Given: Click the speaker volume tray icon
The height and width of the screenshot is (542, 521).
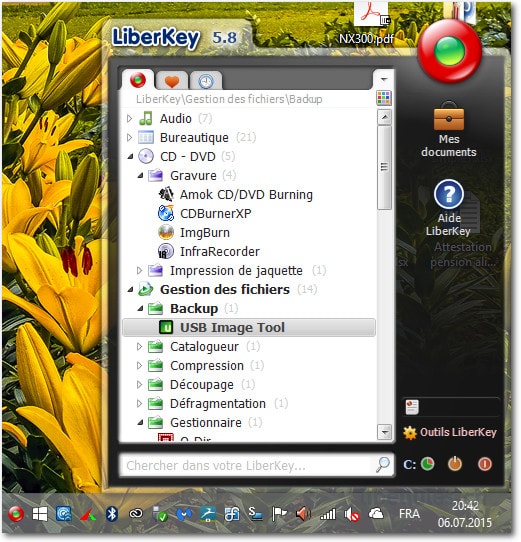Looking at the screenshot, I should click(303, 514).
